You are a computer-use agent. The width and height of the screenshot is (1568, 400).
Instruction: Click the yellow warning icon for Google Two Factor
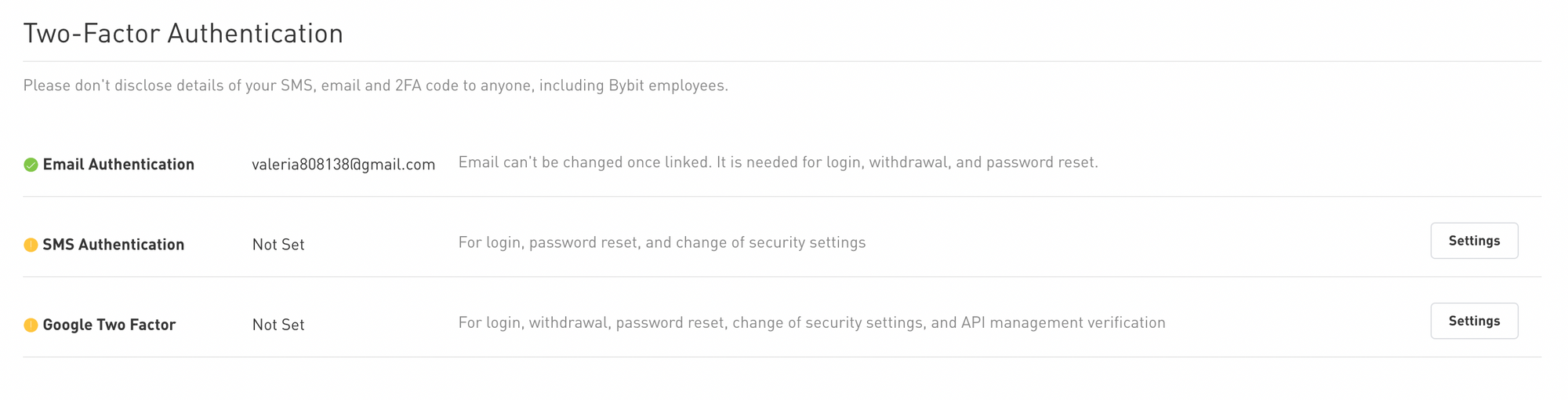click(x=31, y=325)
